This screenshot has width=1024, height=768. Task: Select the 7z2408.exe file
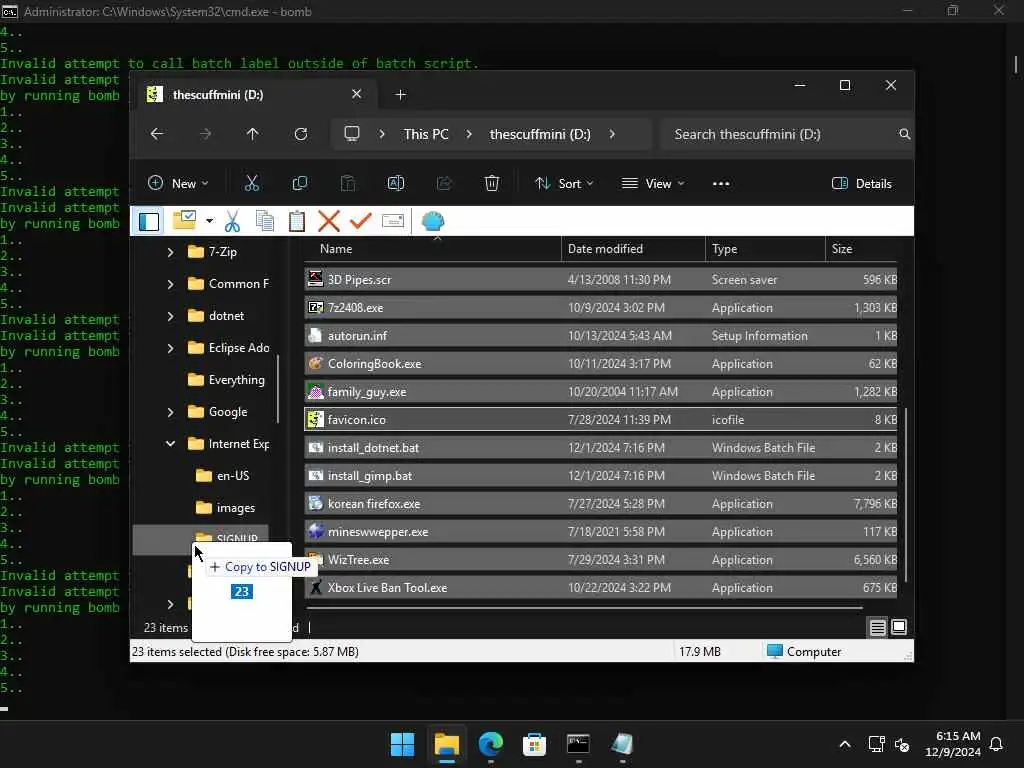(x=600, y=308)
